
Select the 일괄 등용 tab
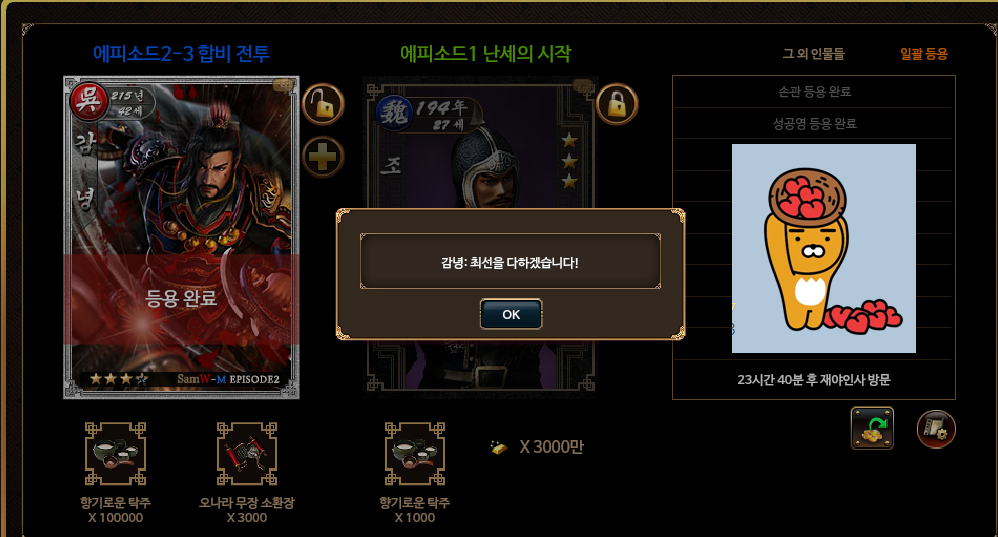click(924, 54)
